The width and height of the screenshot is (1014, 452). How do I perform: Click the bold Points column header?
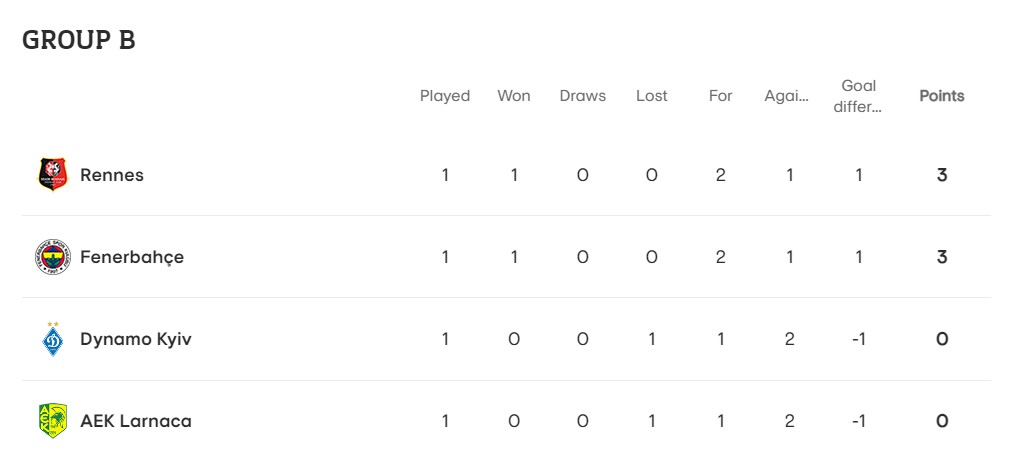[942, 96]
